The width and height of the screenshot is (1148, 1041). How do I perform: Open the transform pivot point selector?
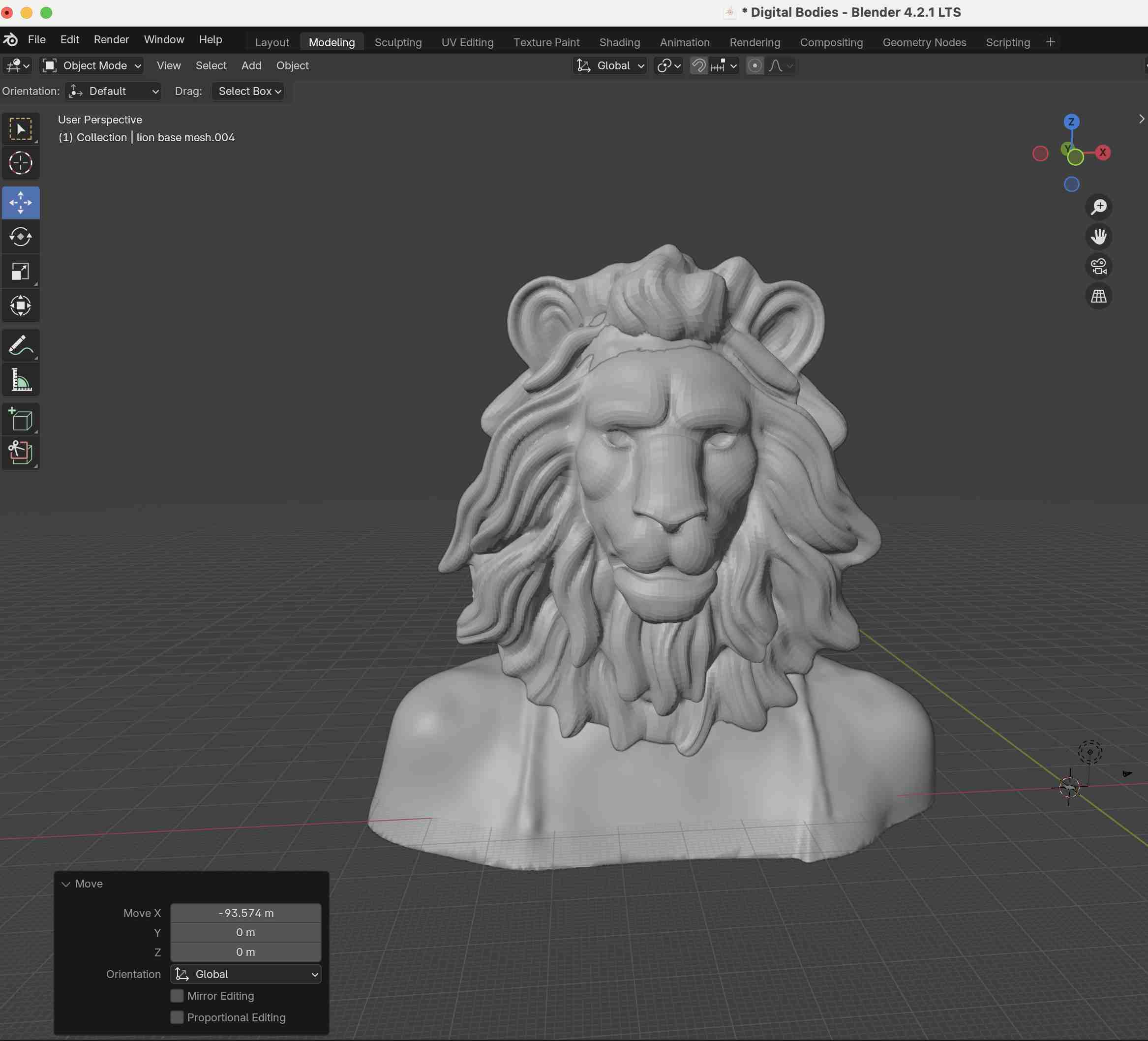[x=668, y=65]
